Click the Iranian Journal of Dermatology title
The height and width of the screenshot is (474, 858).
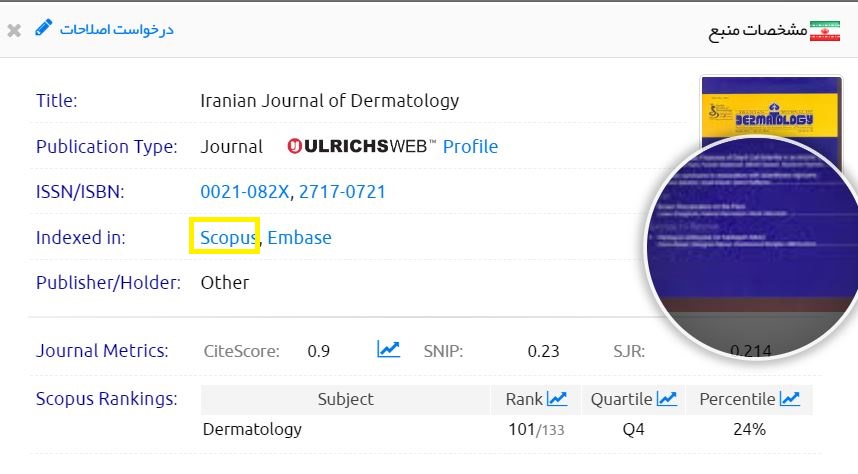coord(329,100)
